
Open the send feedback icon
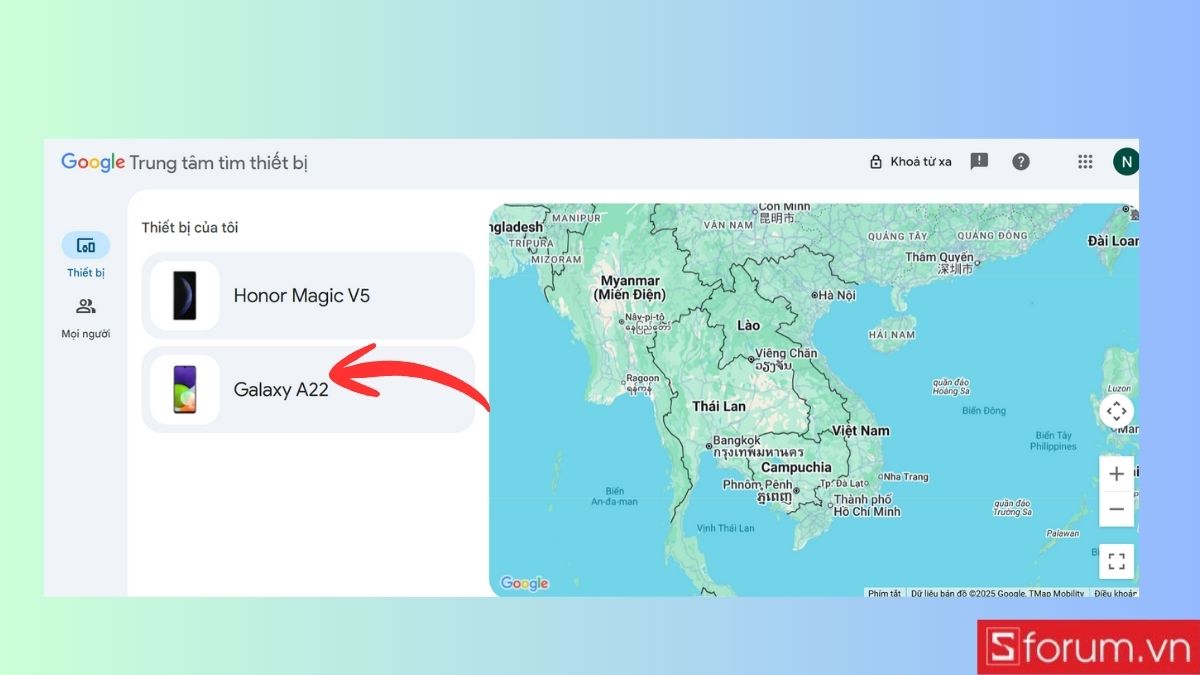pos(979,161)
